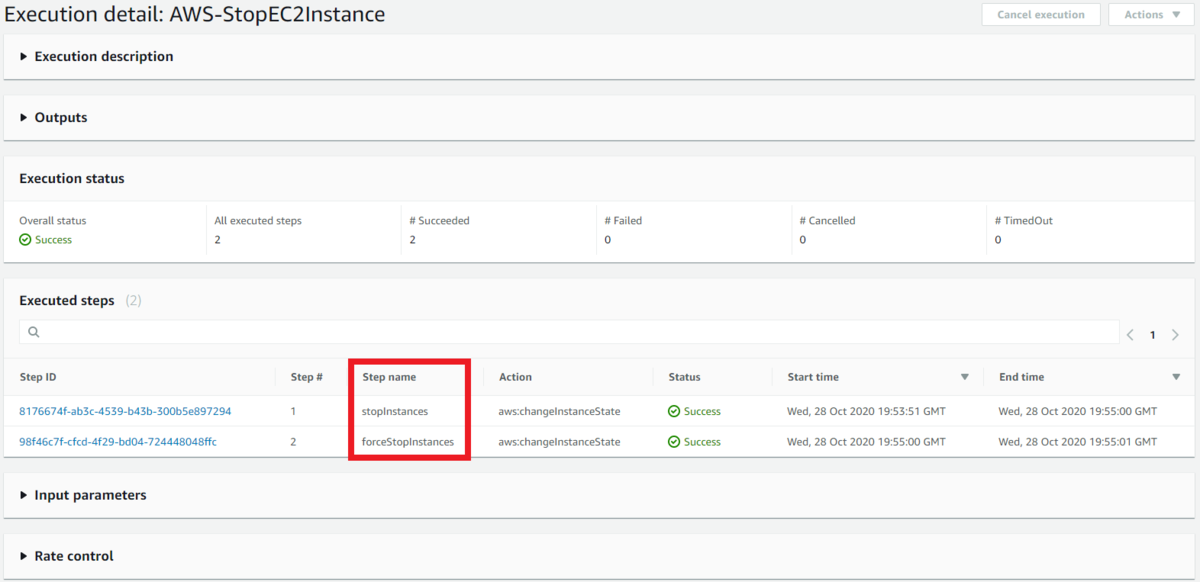Click the # TimedOut label
The width and height of the screenshot is (1200, 582).
point(1023,220)
